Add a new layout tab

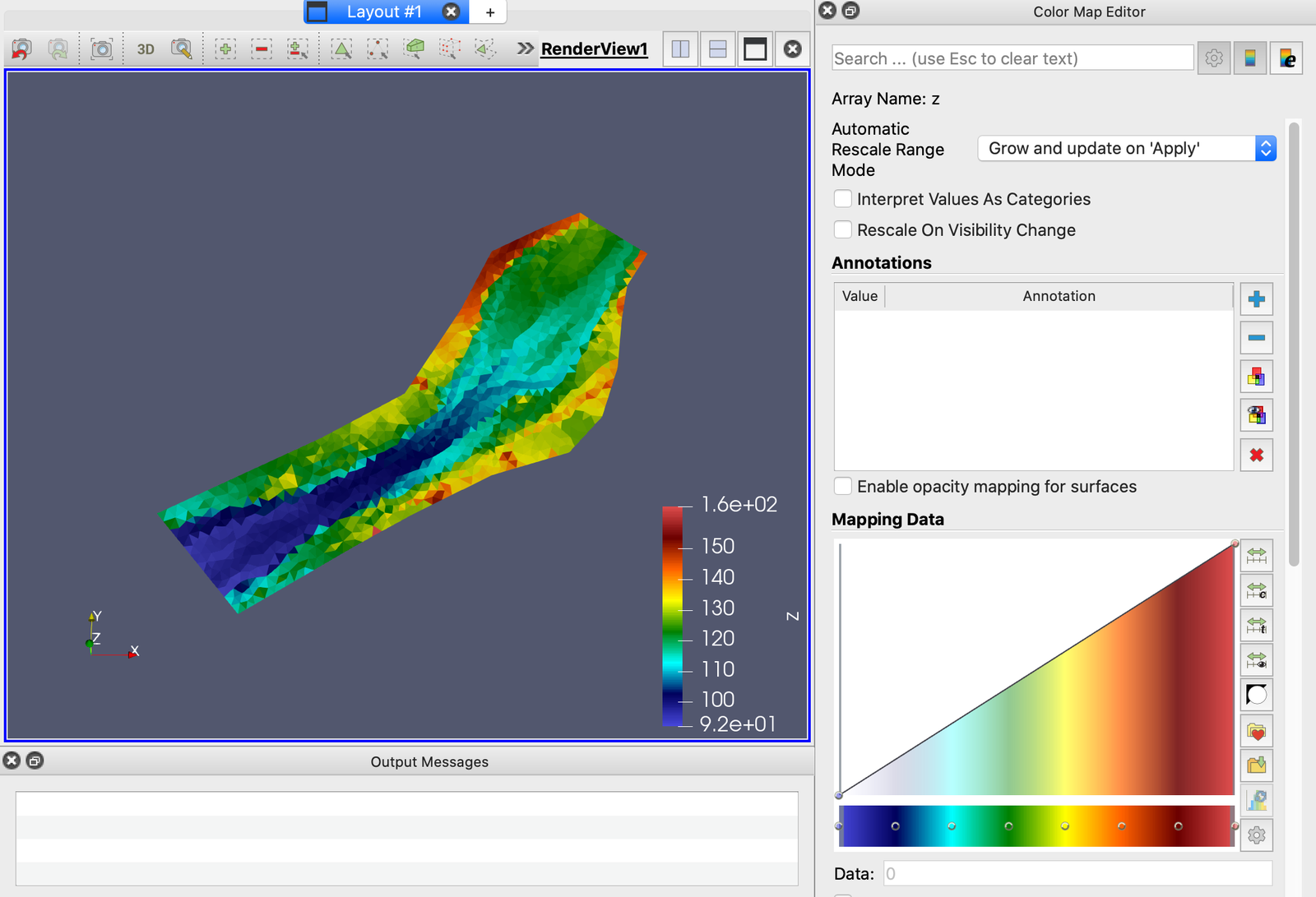[490, 12]
